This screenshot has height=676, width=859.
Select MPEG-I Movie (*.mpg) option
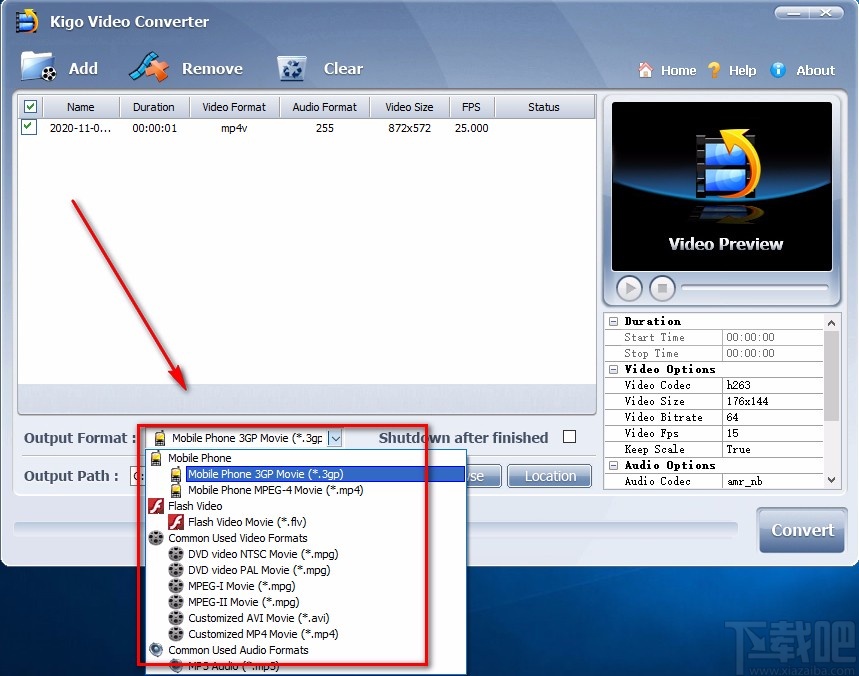coord(242,586)
